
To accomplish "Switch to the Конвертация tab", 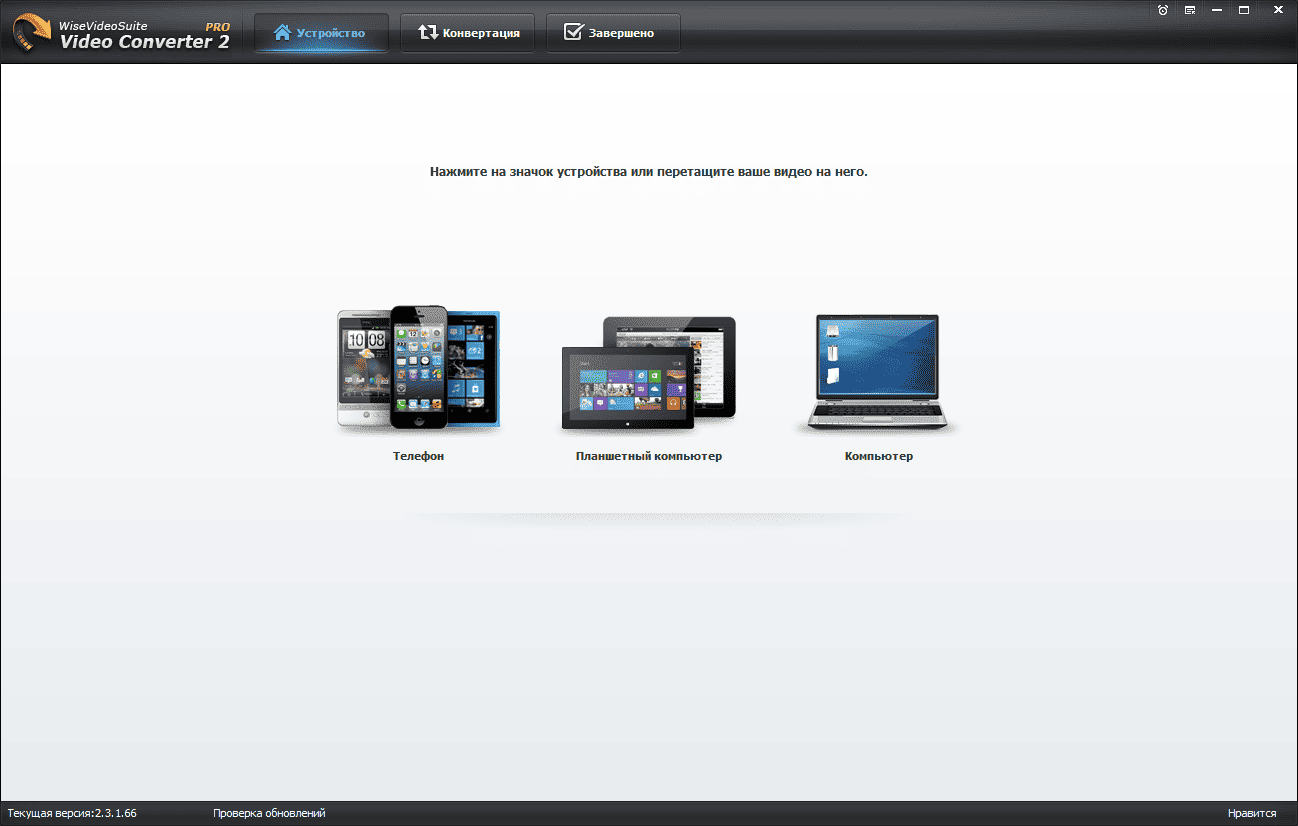I will (468, 33).
